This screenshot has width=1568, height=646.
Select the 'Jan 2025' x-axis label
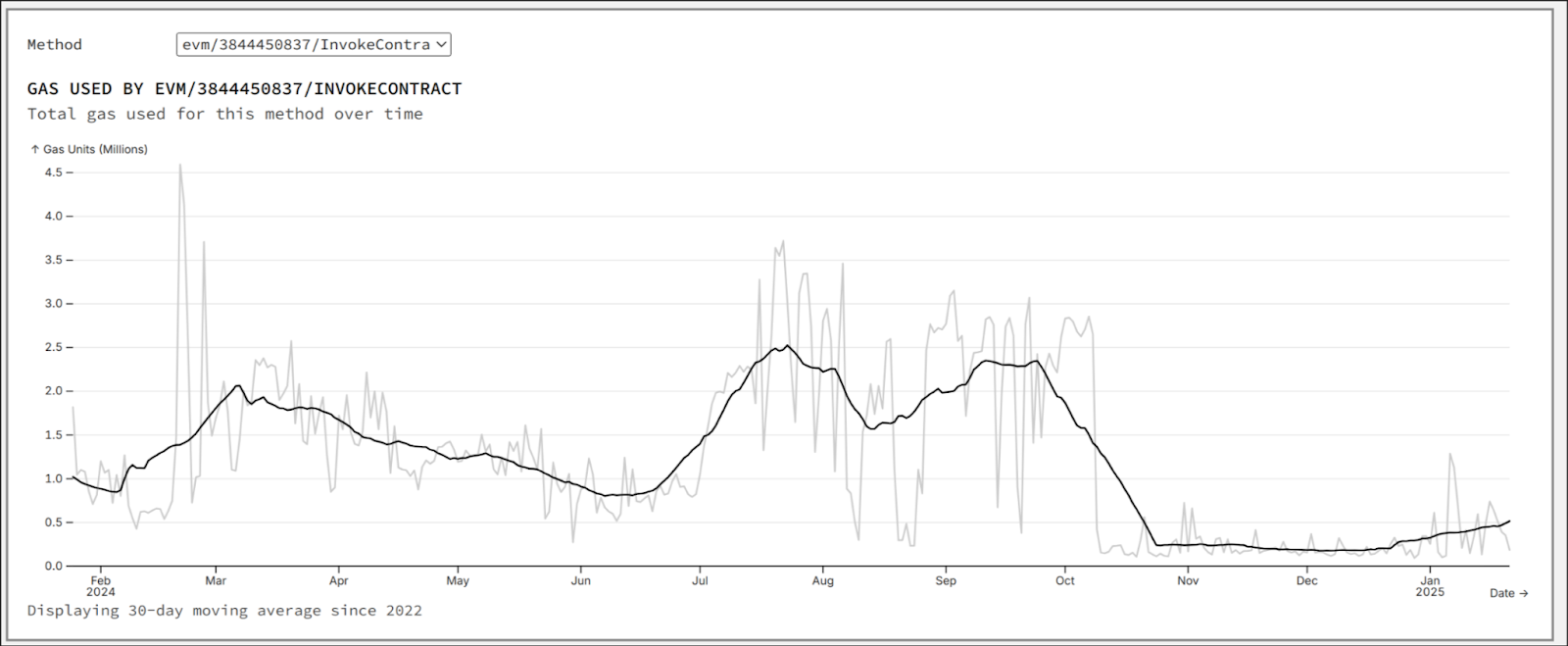[1431, 586]
